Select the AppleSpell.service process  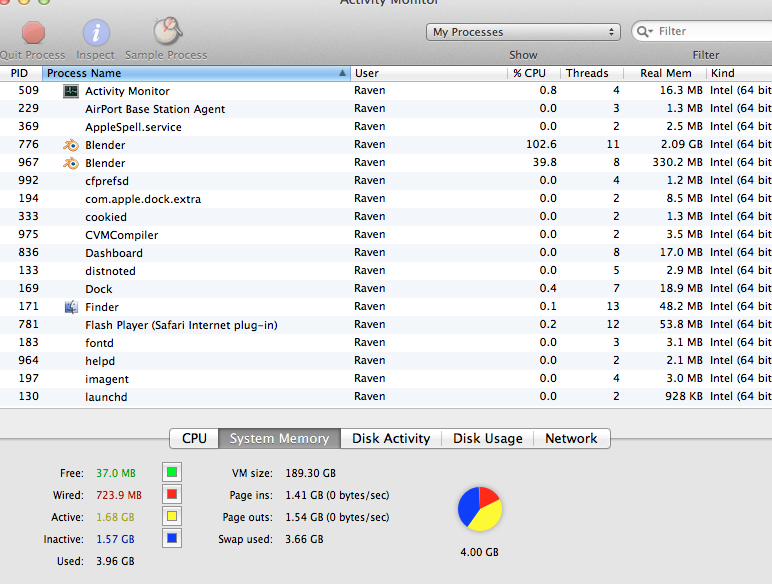(386, 127)
